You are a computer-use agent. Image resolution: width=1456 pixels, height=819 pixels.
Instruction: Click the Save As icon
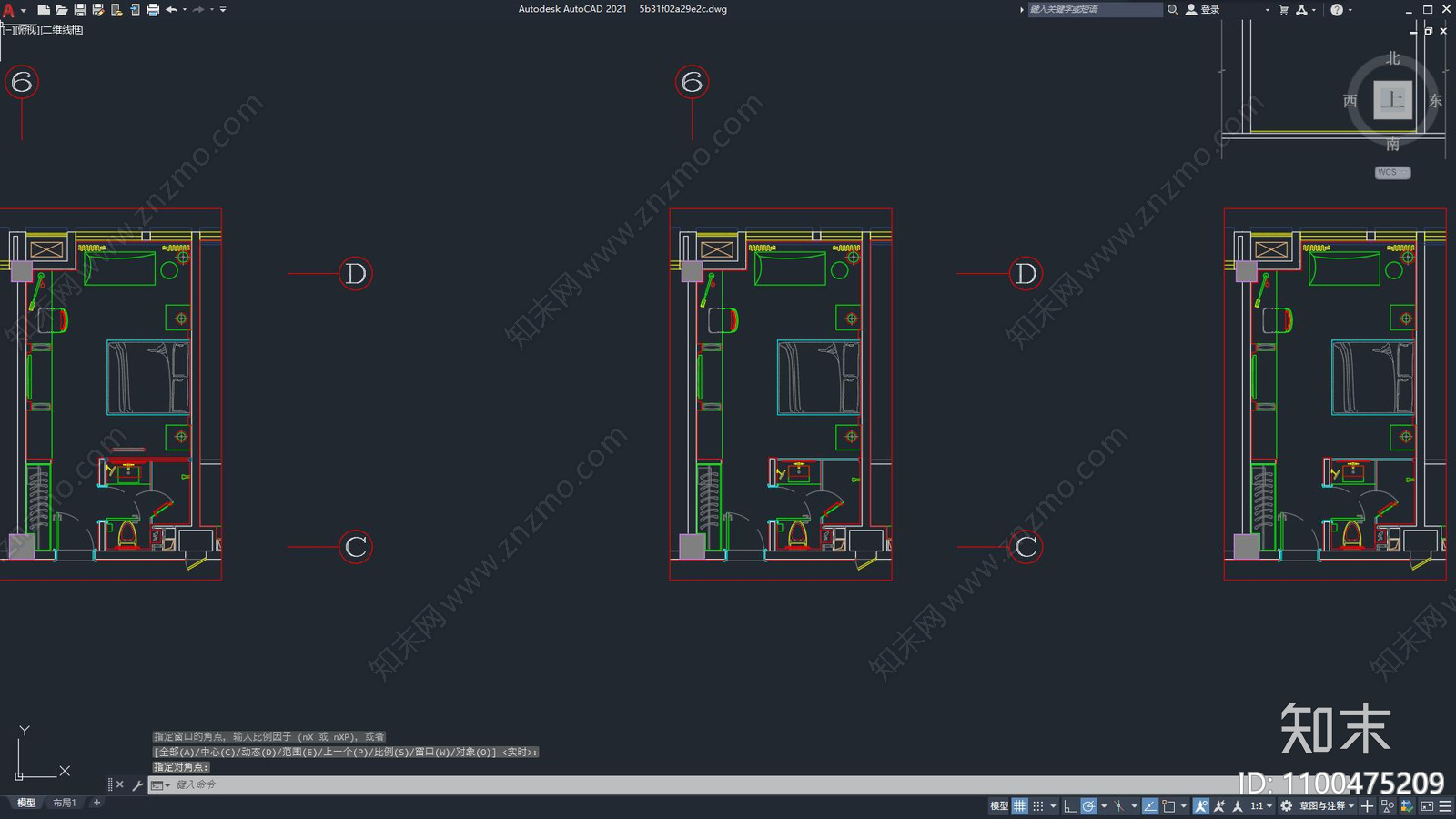98,10
